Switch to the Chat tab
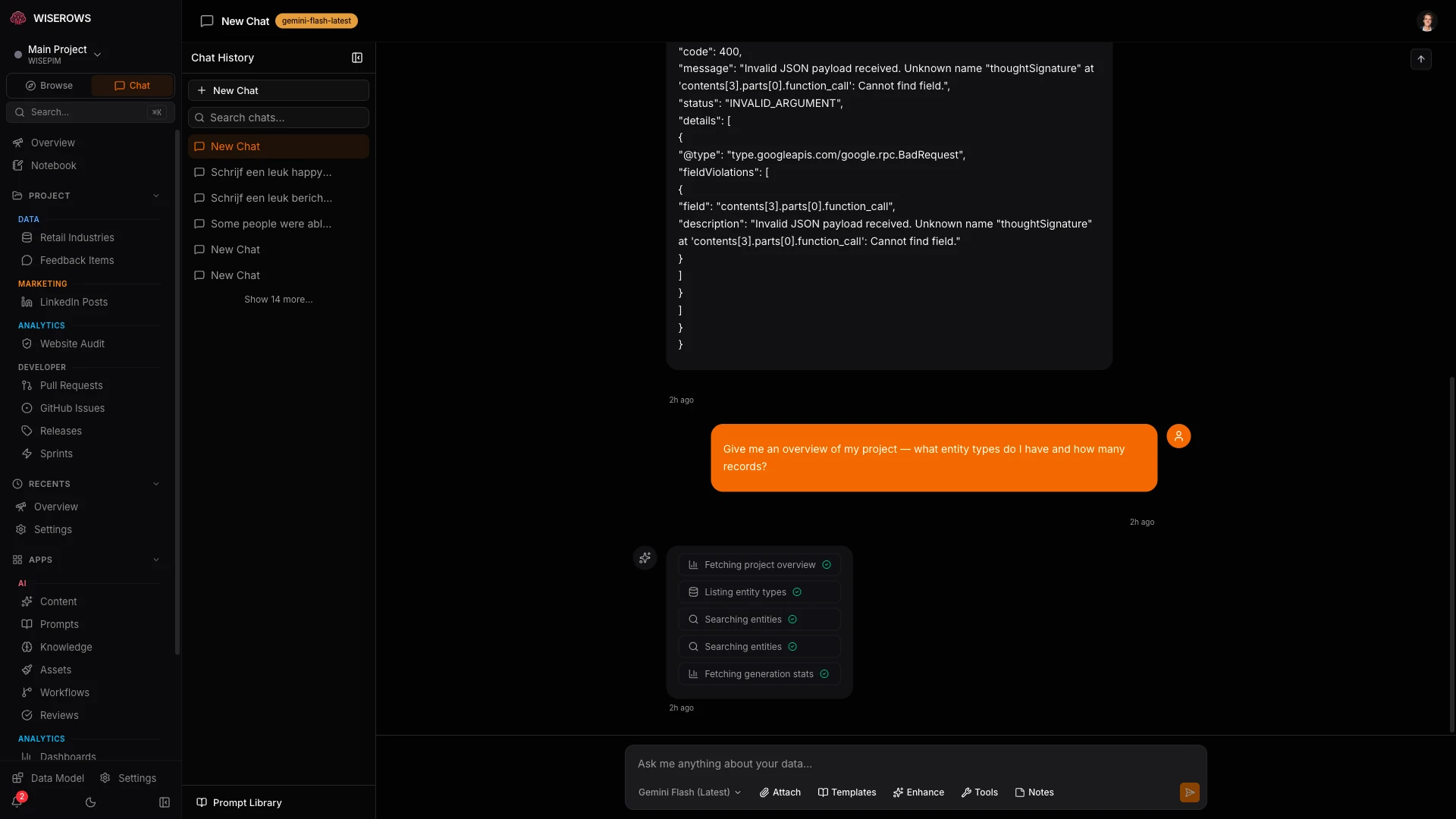Image resolution: width=1456 pixels, height=819 pixels. tap(131, 85)
